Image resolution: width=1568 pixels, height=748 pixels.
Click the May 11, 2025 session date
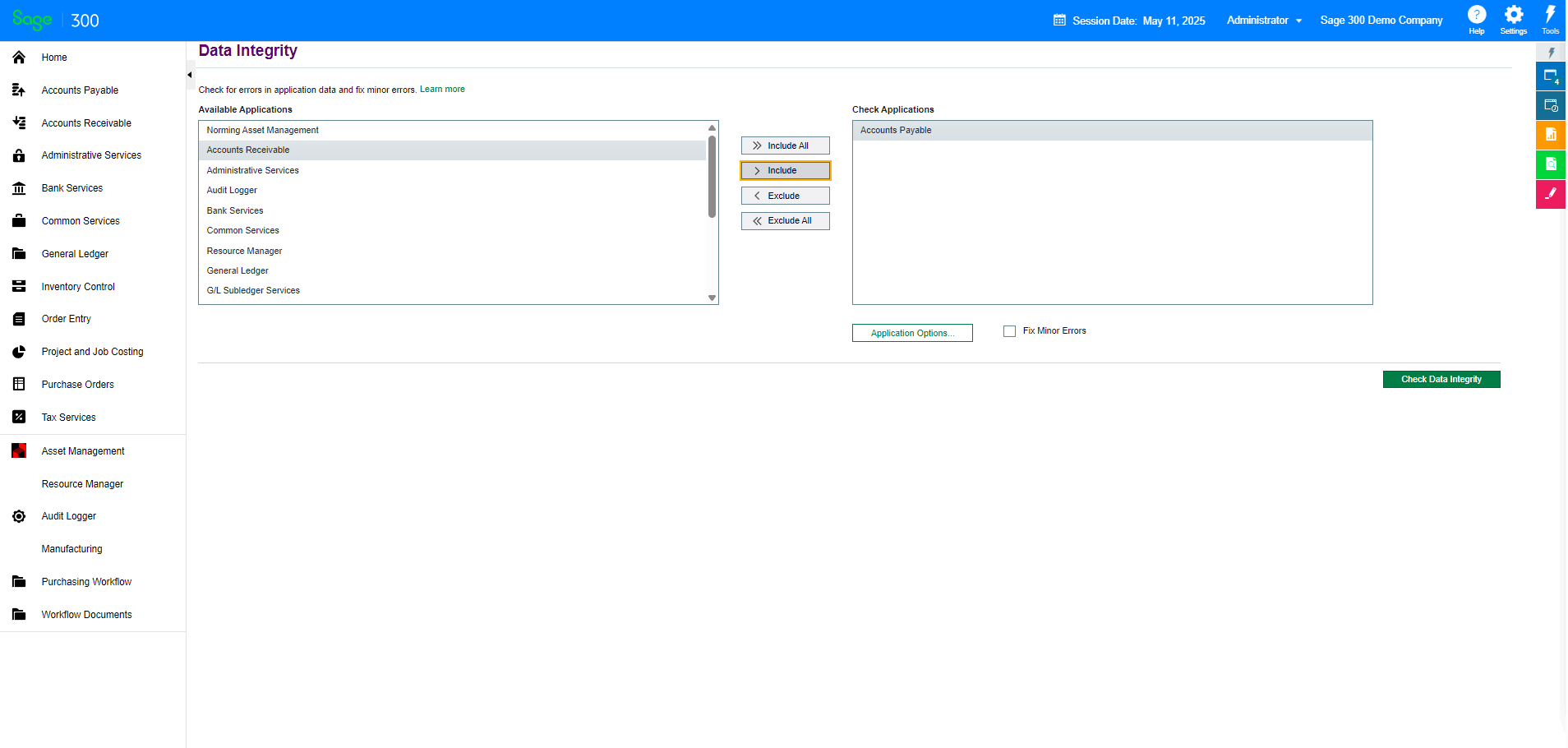click(x=1175, y=21)
